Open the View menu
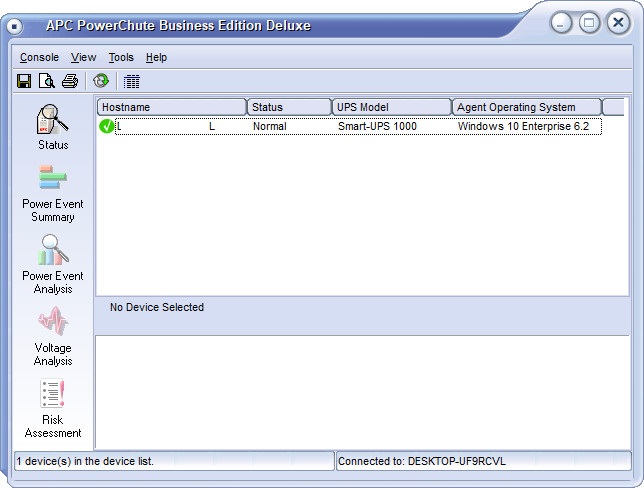Viewport: 644px width, 488px height. pos(83,58)
